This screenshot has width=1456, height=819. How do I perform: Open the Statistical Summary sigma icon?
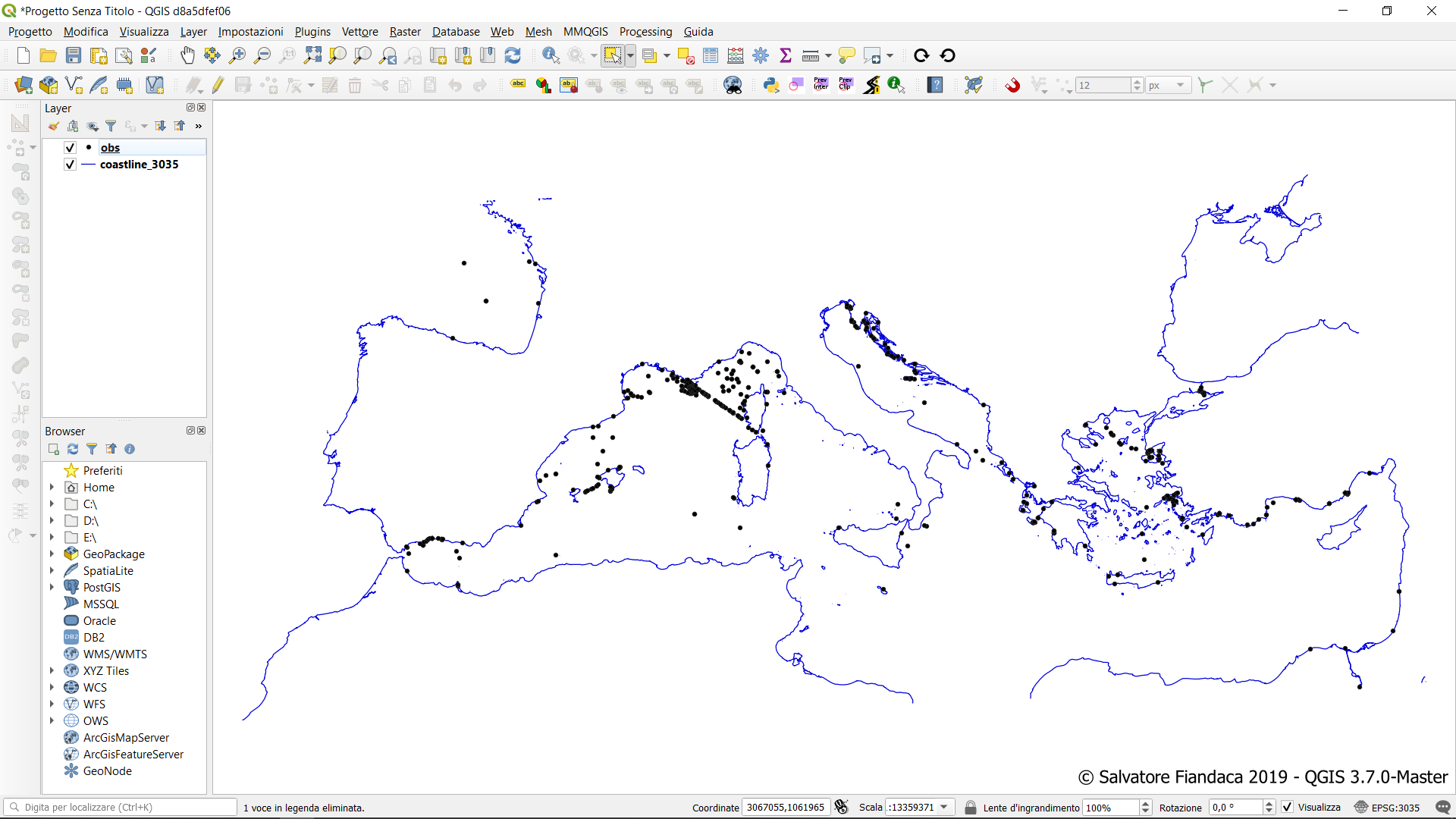tap(786, 55)
